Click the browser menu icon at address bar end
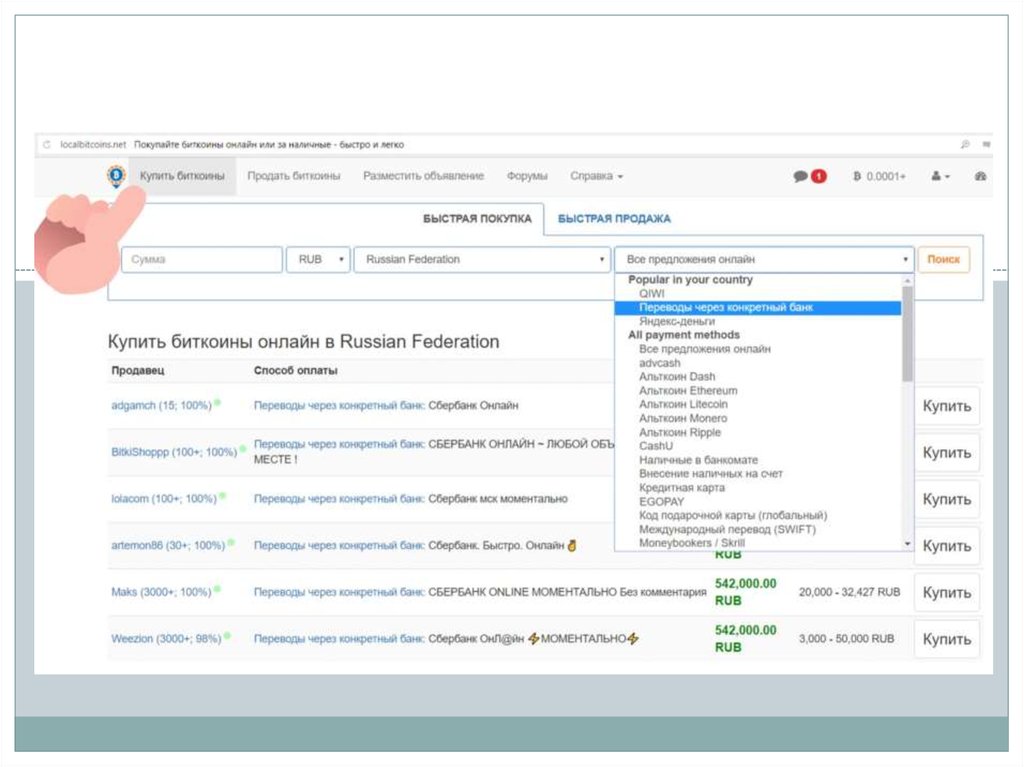The image size is (1024, 767). [x=987, y=144]
